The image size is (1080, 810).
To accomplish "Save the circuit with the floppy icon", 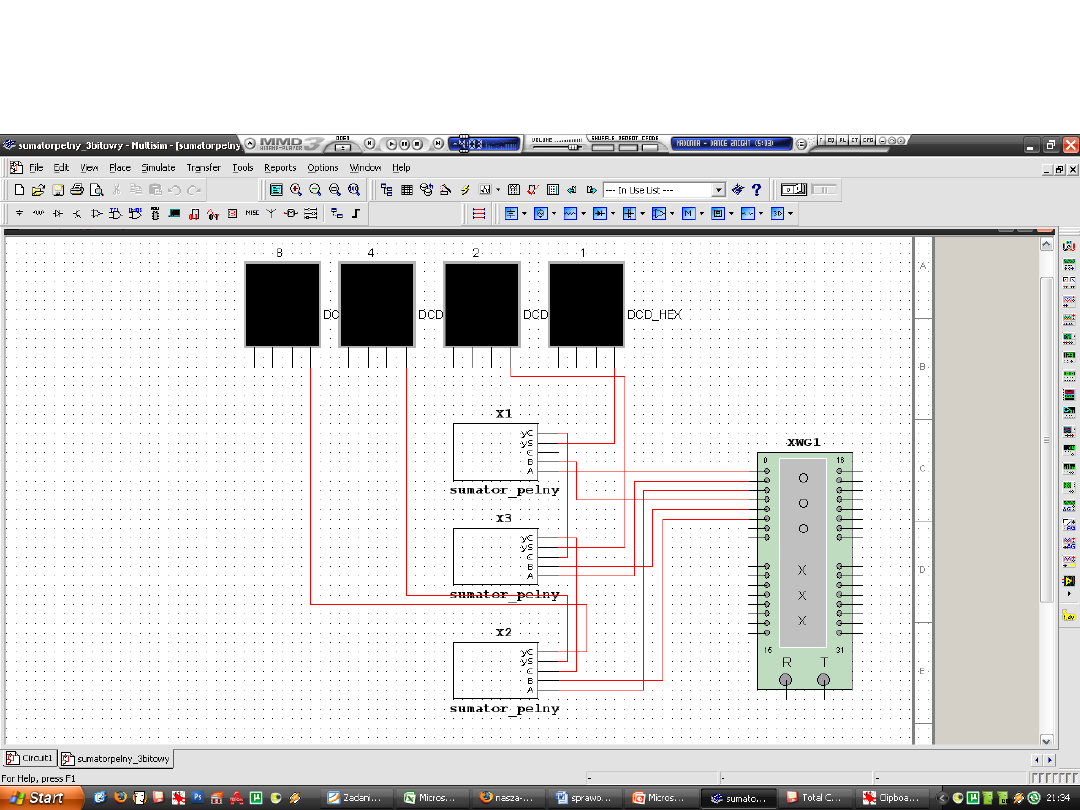I will [58, 189].
